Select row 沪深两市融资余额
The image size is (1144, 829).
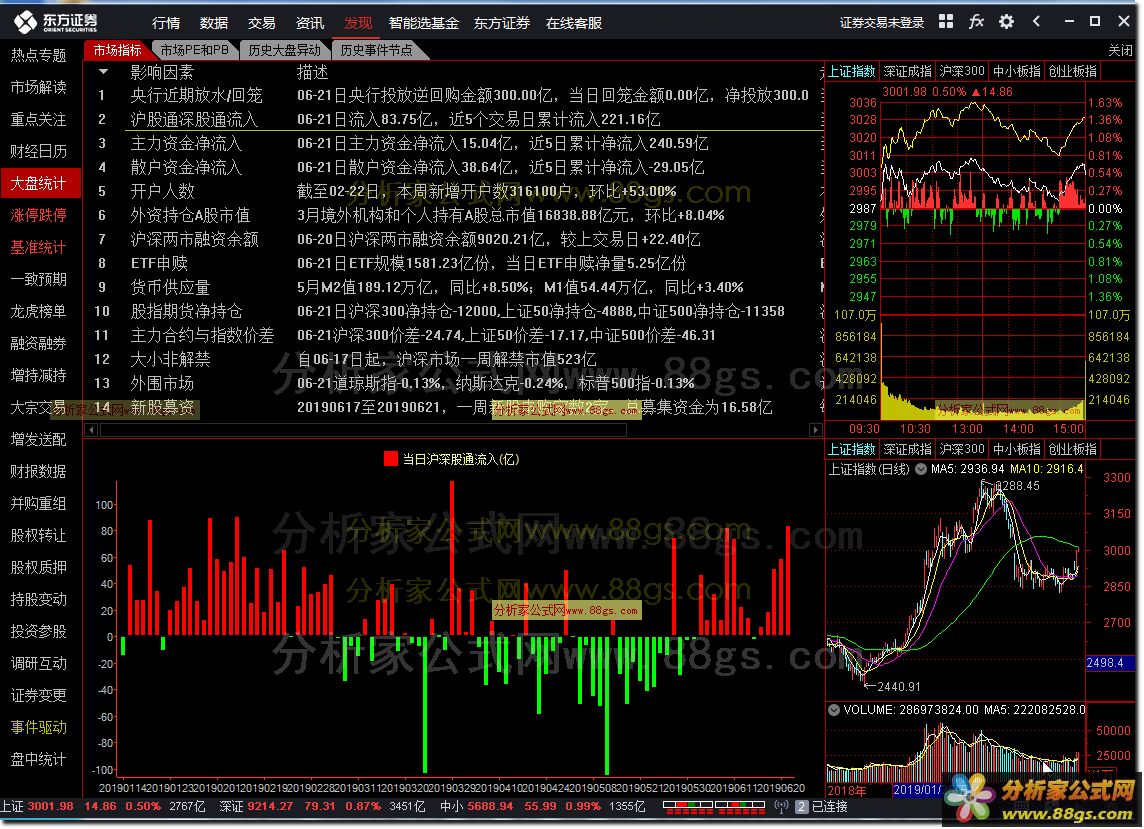[454, 240]
